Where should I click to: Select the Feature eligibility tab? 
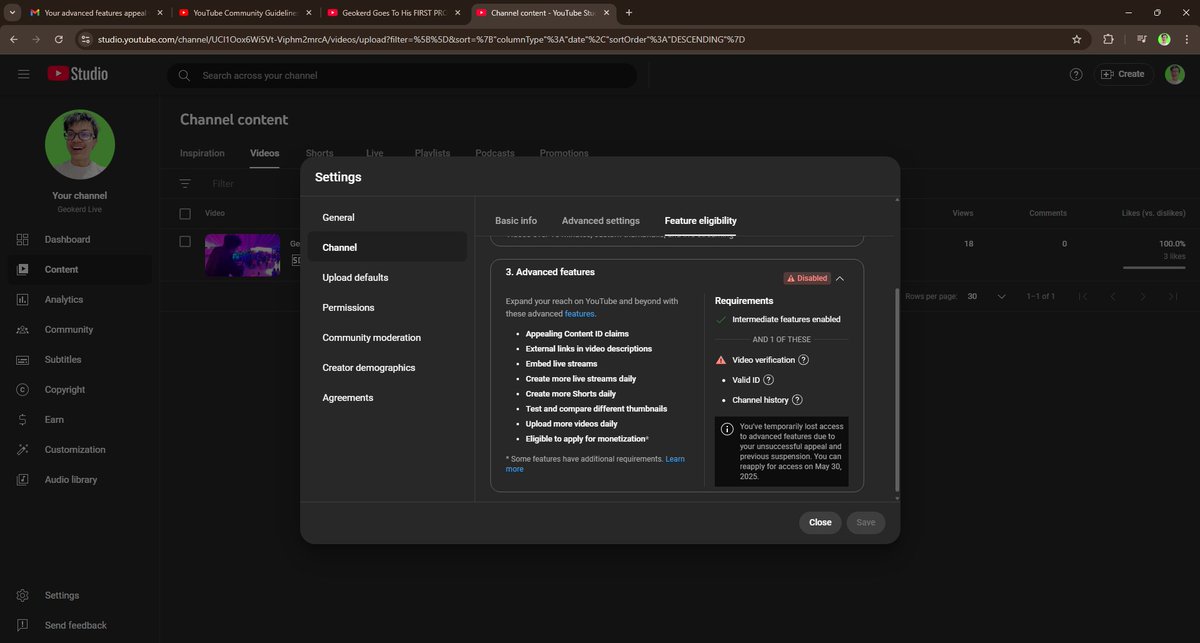point(701,220)
